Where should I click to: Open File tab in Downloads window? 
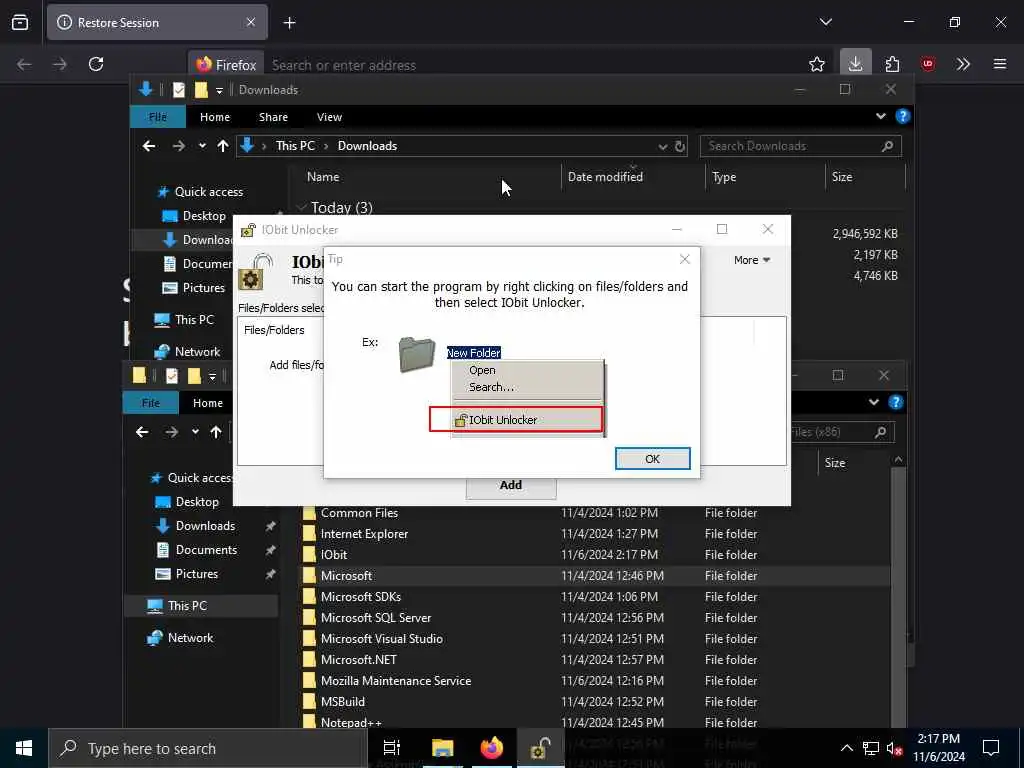158,117
